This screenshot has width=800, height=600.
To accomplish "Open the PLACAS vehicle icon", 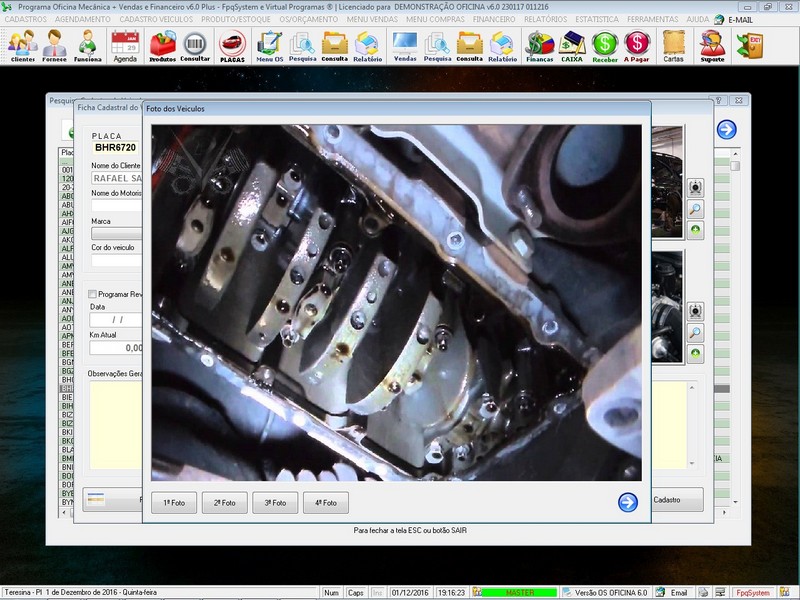I will (232, 45).
